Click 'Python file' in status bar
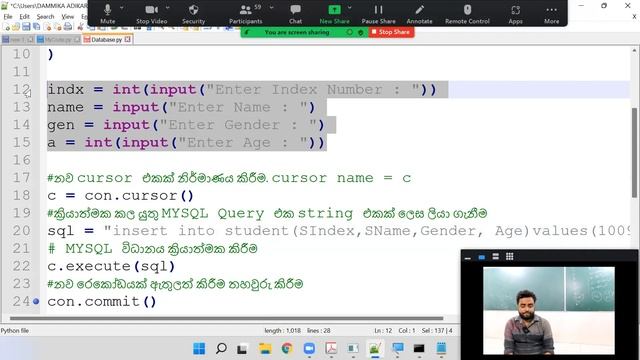 15,331
